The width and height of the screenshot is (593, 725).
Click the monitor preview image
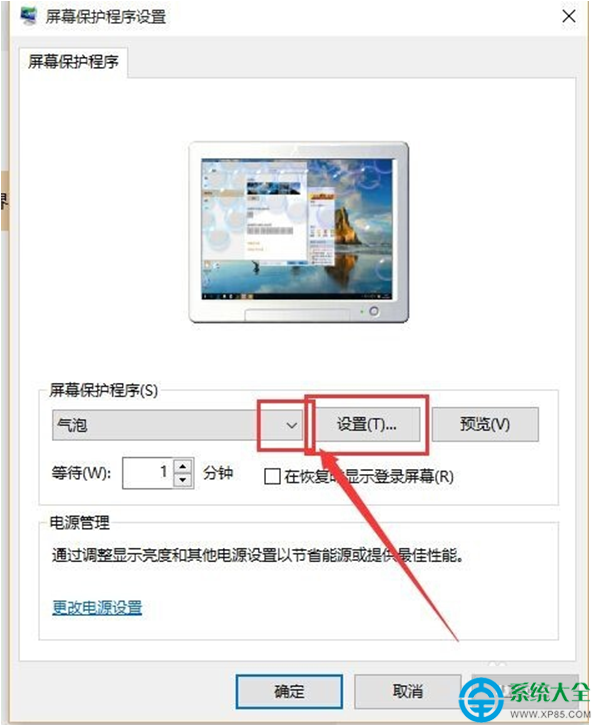(x=299, y=232)
